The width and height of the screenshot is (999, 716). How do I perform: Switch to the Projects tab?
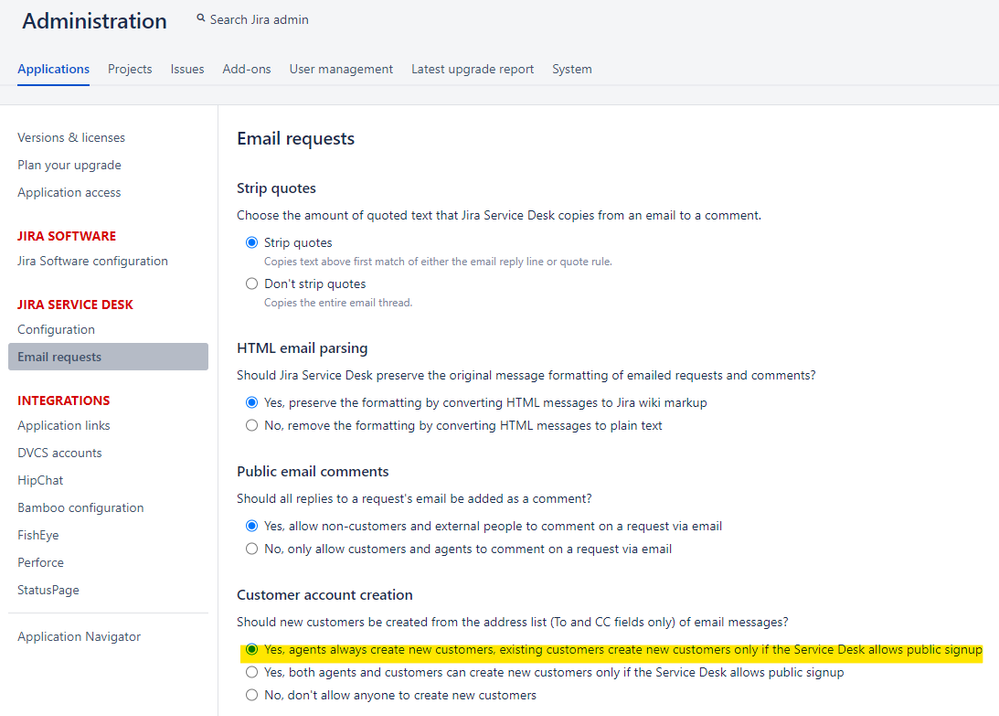tap(130, 69)
